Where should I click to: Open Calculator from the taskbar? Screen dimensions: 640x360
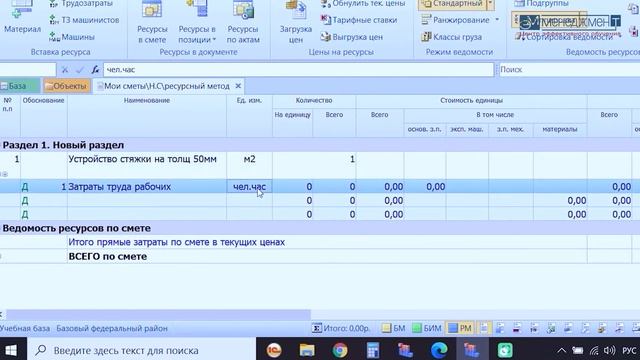point(373,350)
